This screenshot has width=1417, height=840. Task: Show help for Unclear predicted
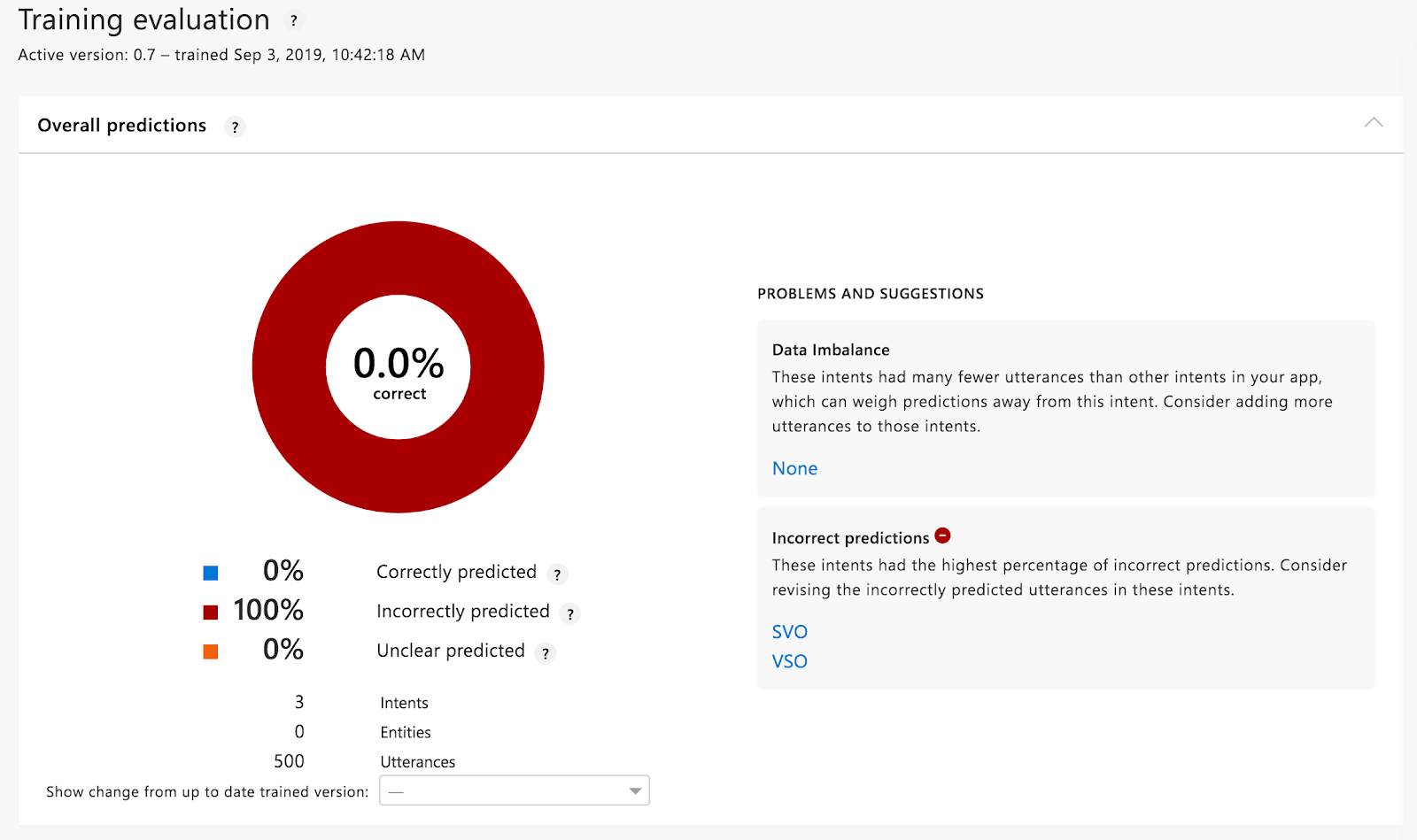pos(546,653)
